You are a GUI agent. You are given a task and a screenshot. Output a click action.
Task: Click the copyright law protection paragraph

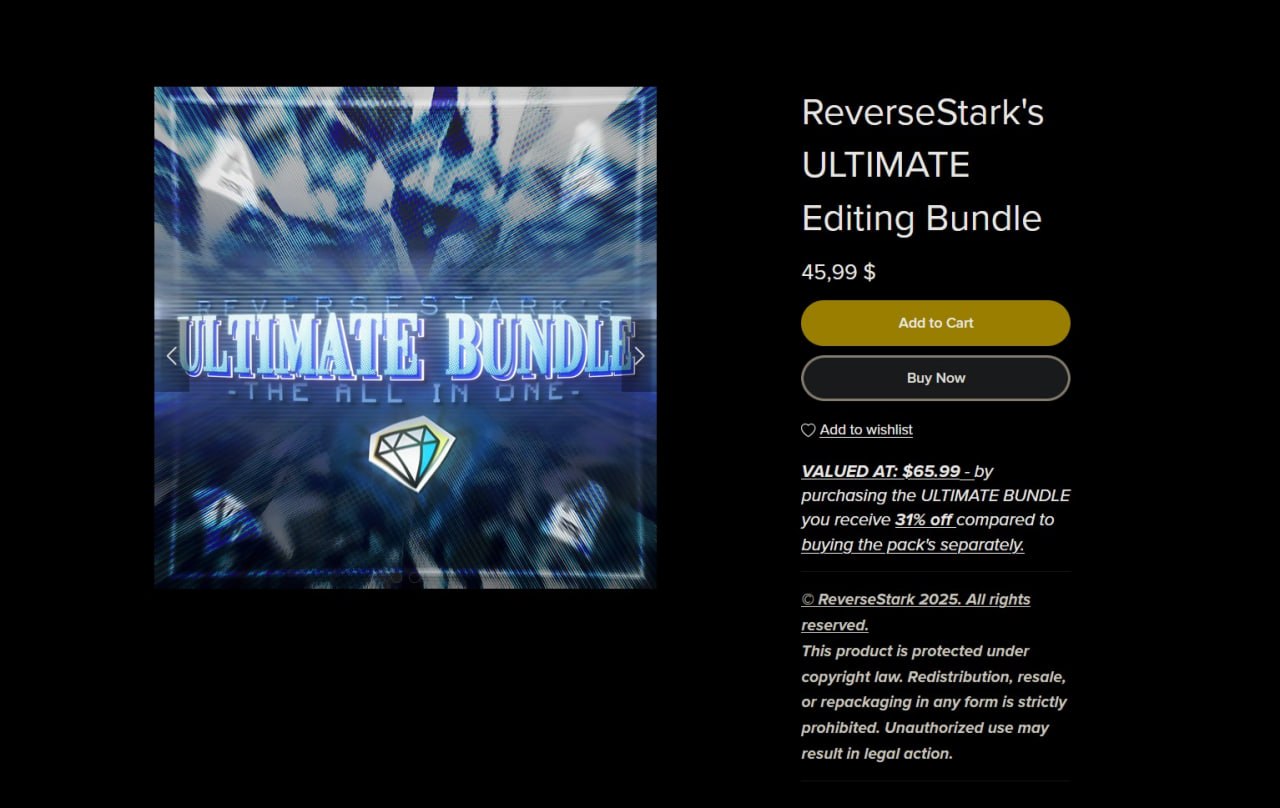pyautogui.click(x=934, y=702)
